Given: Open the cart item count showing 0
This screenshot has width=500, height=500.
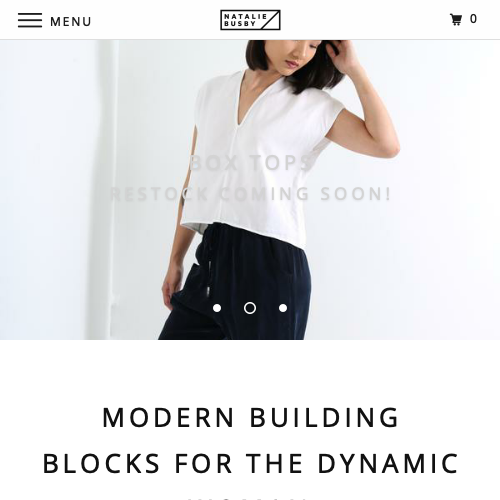Looking at the screenshot, I should [x=473, y=19].
